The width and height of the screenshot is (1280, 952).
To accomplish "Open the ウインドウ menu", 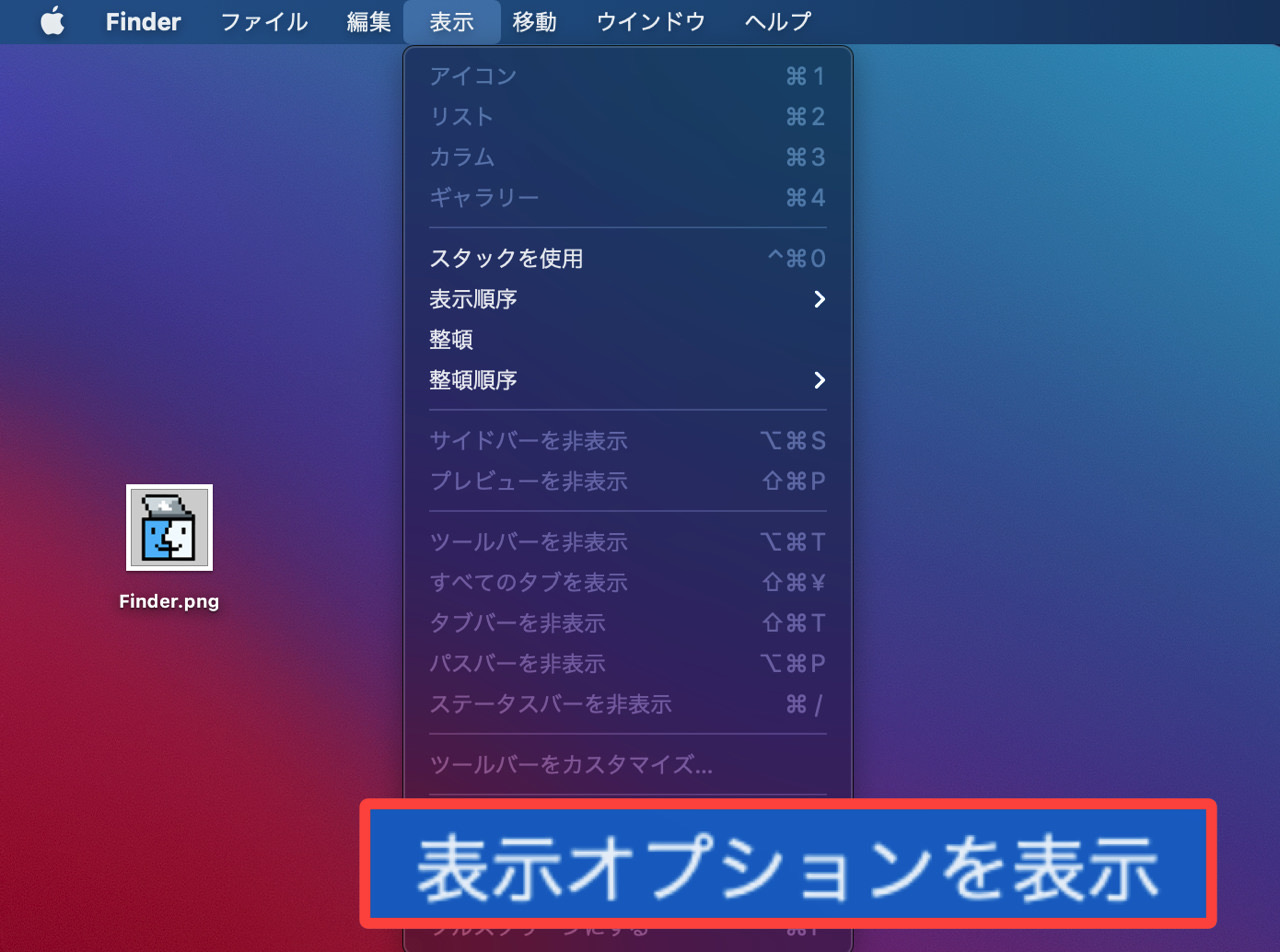I will pos(651,21).
